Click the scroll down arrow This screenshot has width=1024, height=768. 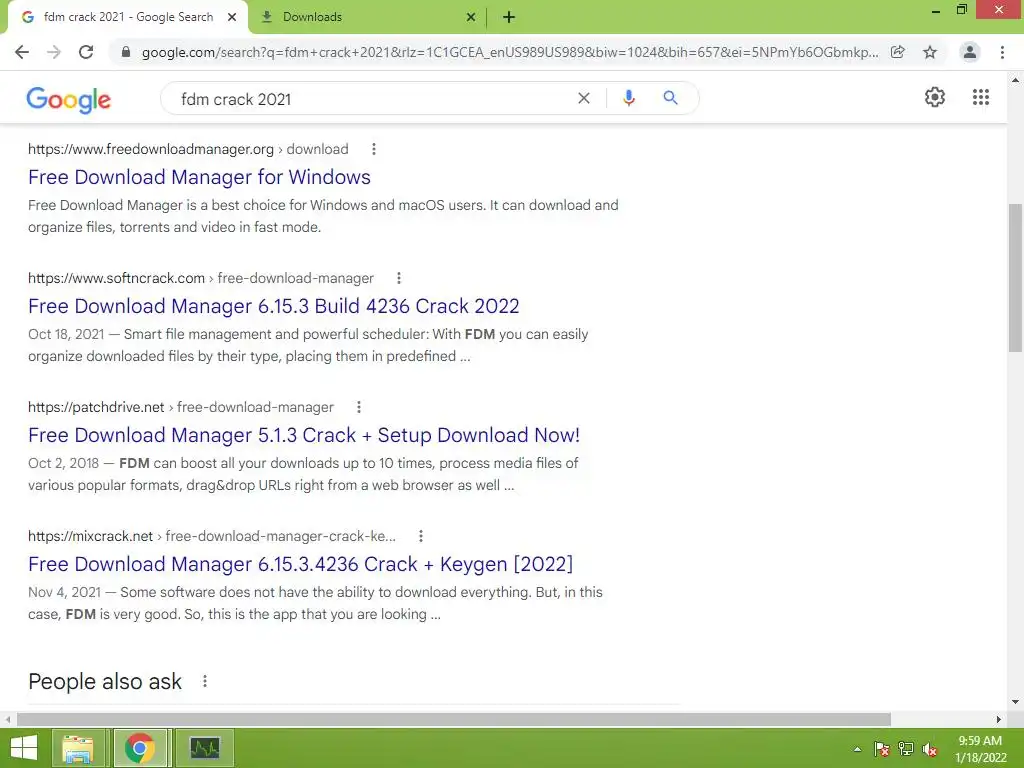(1015, 702)
